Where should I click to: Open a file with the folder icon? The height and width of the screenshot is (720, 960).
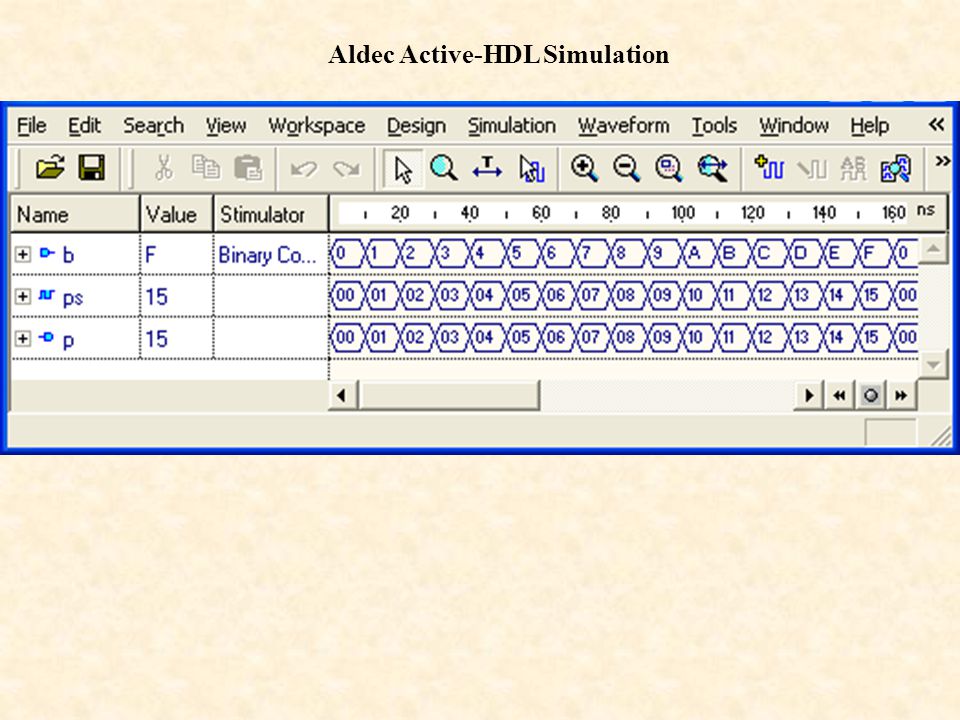tap(50, 168)
